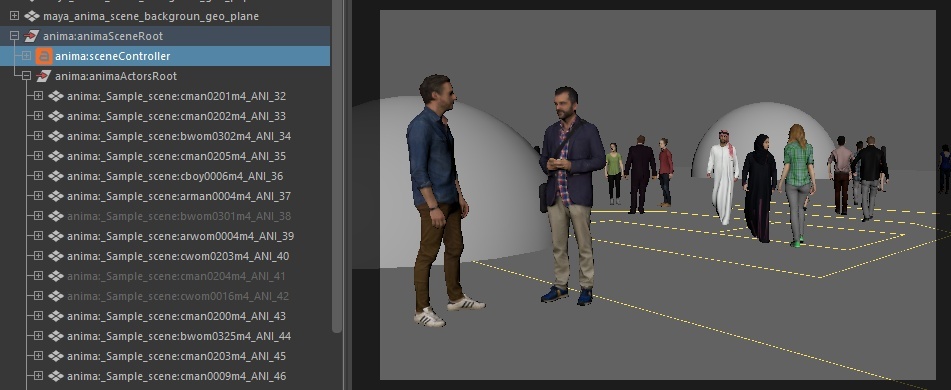Click the mesh icon of background geo plane
951x390 pixels.
click(x=32, y=16)
